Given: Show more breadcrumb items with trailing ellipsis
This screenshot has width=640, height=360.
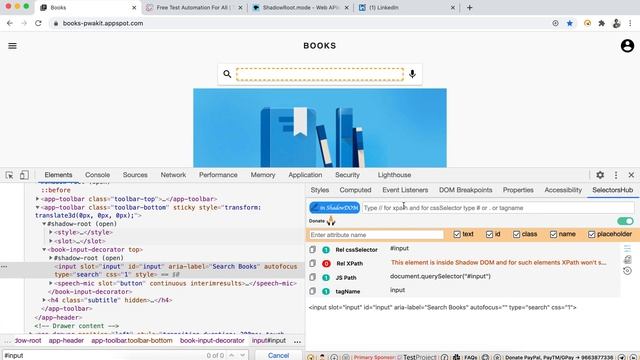Looking at the screenshot, I should (297, 341).
